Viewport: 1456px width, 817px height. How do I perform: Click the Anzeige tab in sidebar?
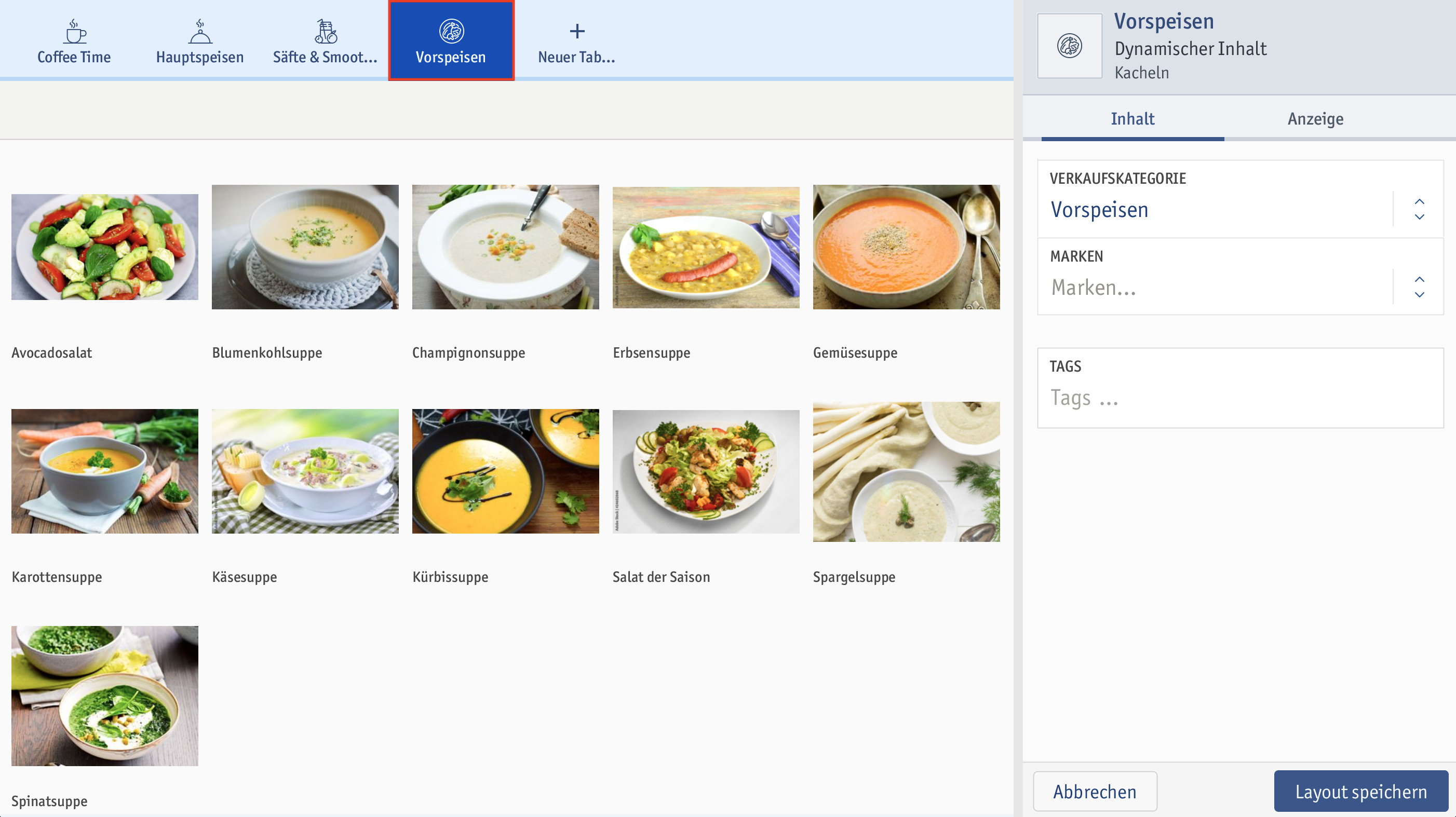(x=1315, y=118)
